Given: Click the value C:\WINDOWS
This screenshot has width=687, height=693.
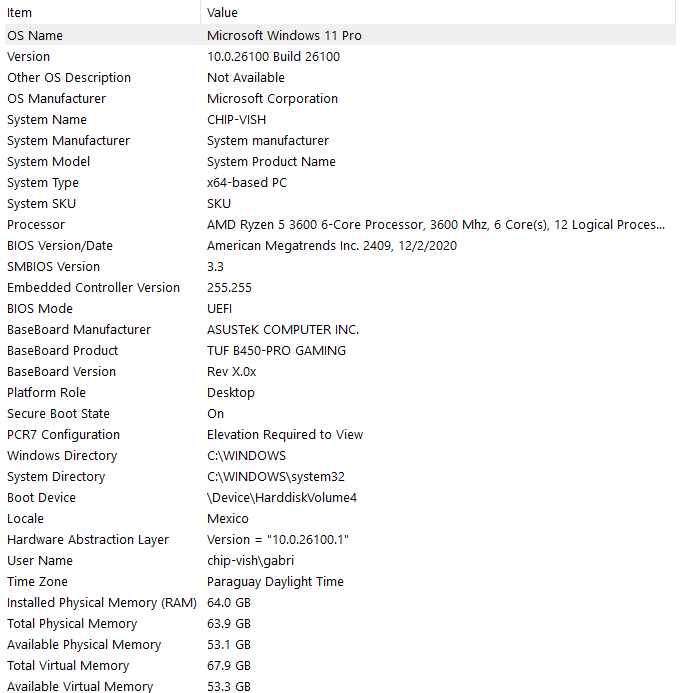Looking at the screenshot, I should [x=246, y=455].
